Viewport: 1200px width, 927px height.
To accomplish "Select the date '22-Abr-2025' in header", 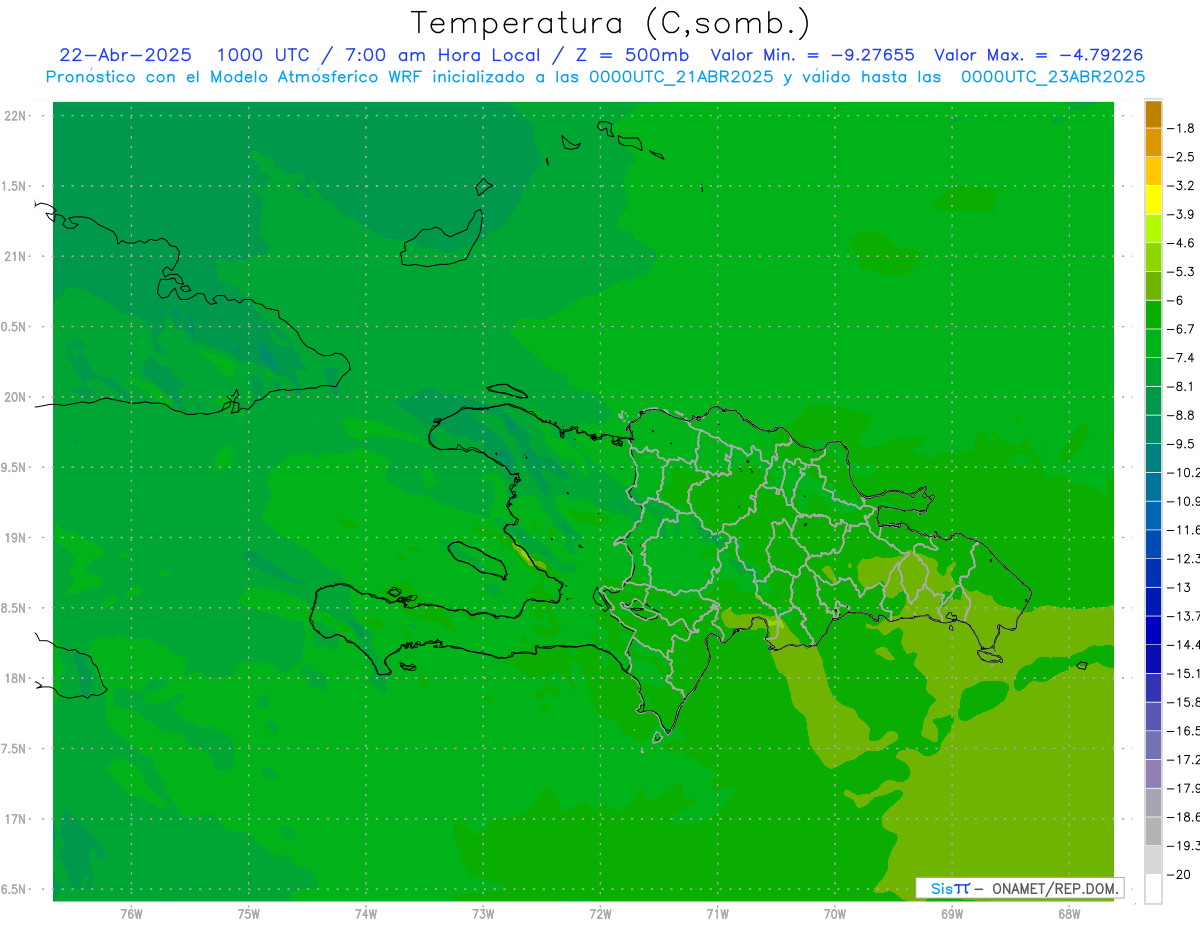I will pyautogui.click(x=127, y=55).
